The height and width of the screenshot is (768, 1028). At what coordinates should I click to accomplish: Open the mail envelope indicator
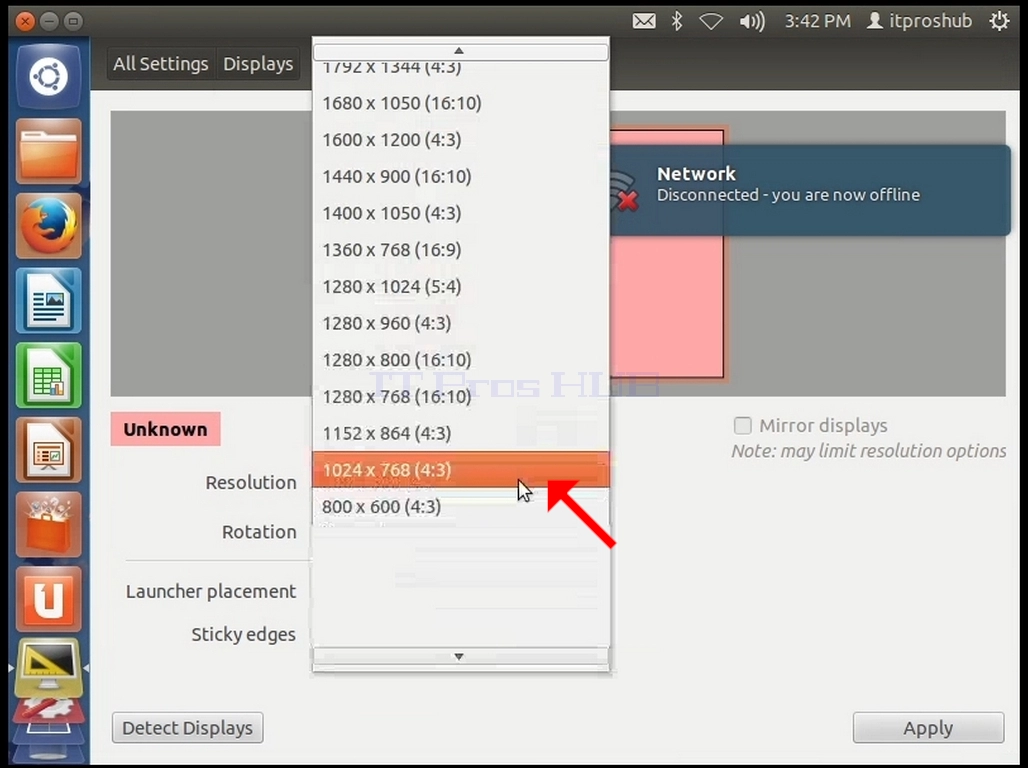(644, 21)
